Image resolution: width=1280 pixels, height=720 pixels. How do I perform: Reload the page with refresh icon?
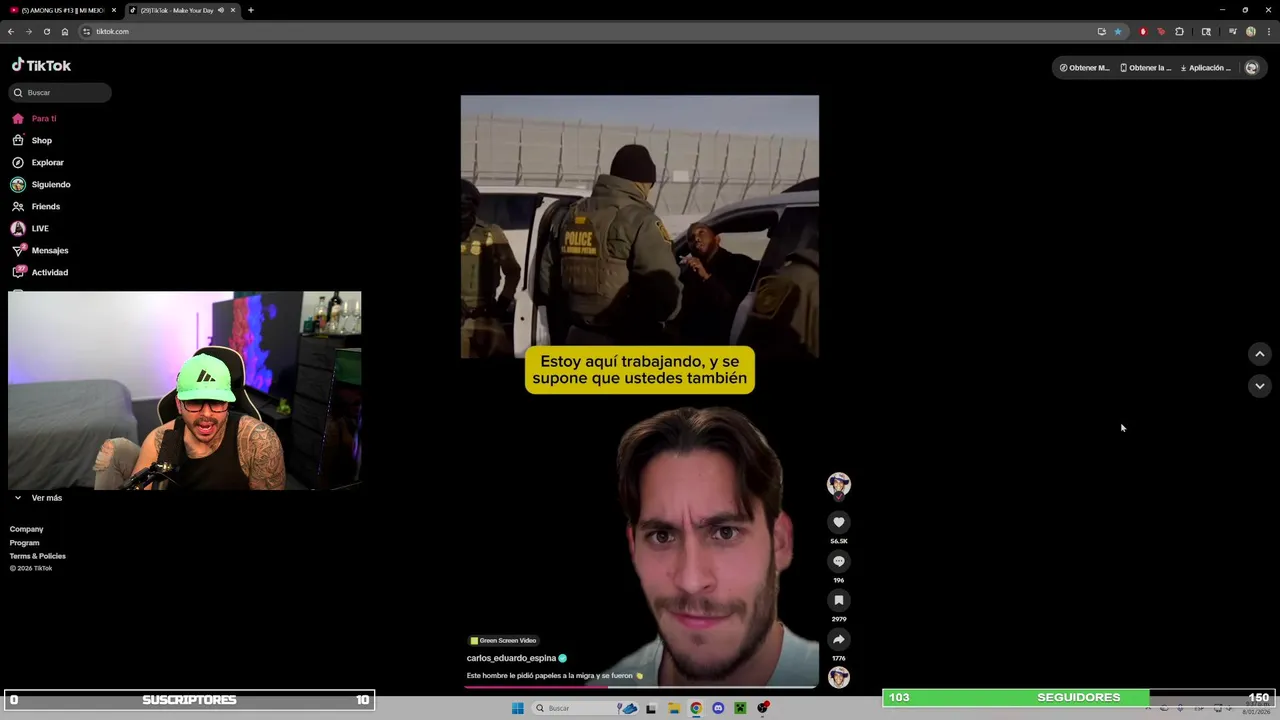click(46, 31)
